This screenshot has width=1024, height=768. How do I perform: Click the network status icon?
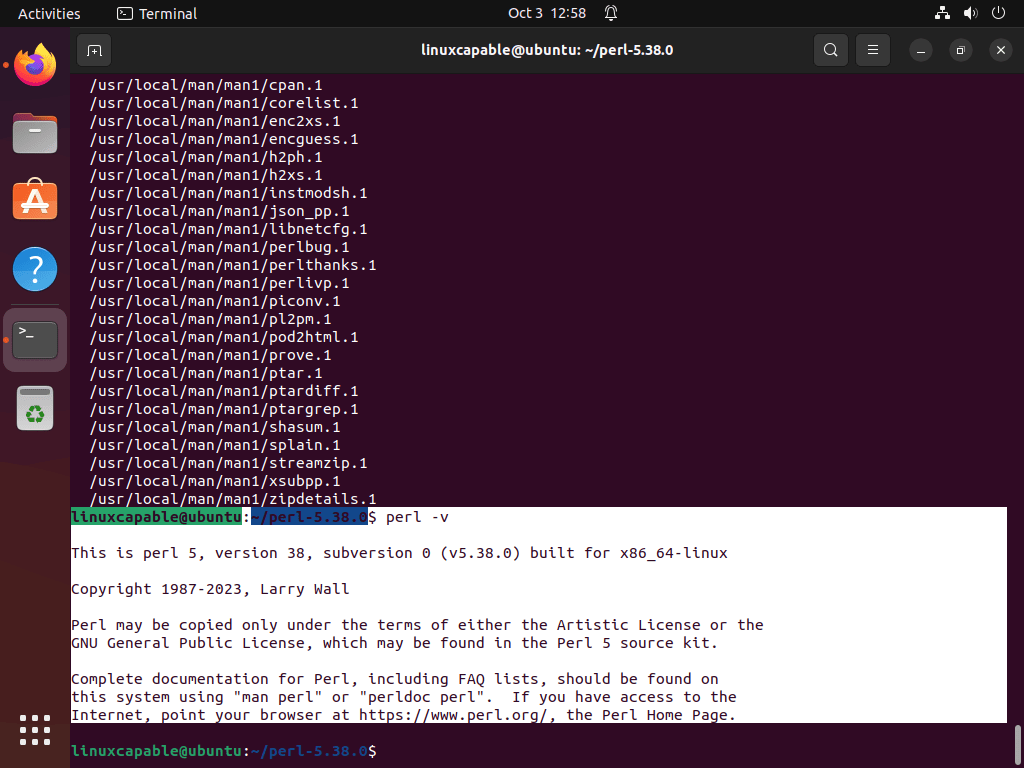[941, 13]
